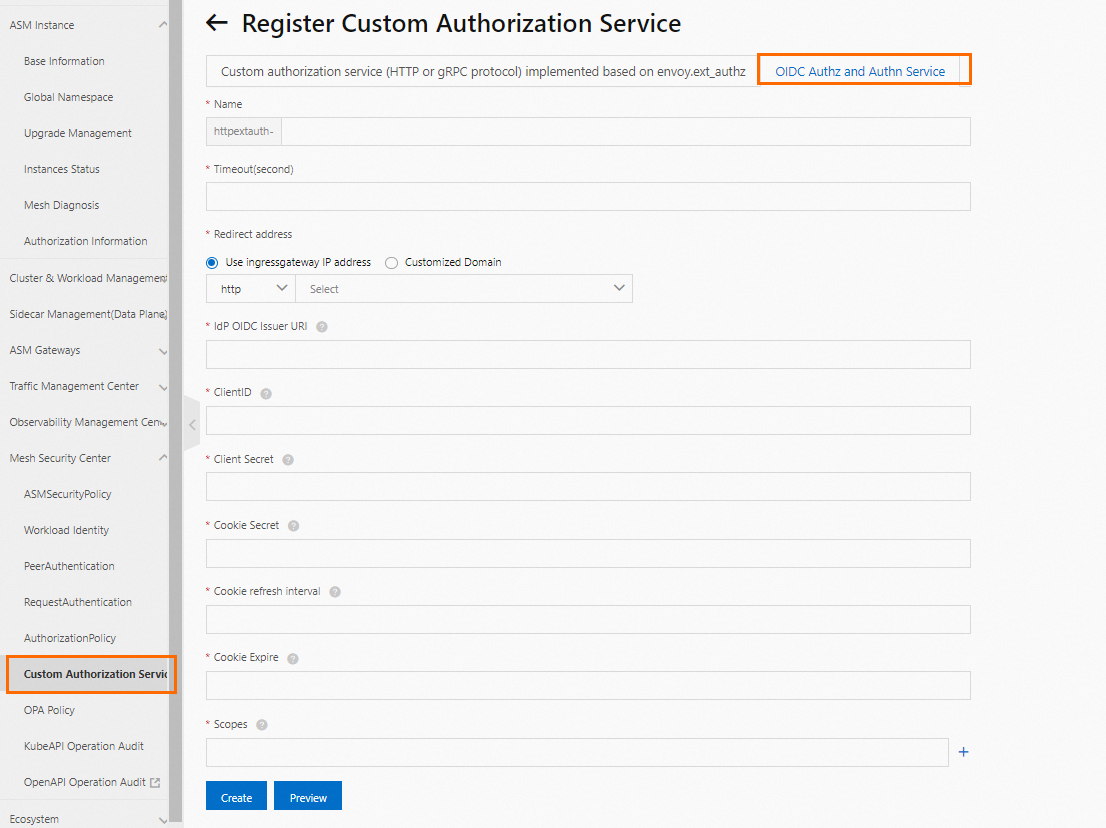
Task: Open help icon next to Cookie refresh interval
Action: pyautogui.click(x=335, y=592)
